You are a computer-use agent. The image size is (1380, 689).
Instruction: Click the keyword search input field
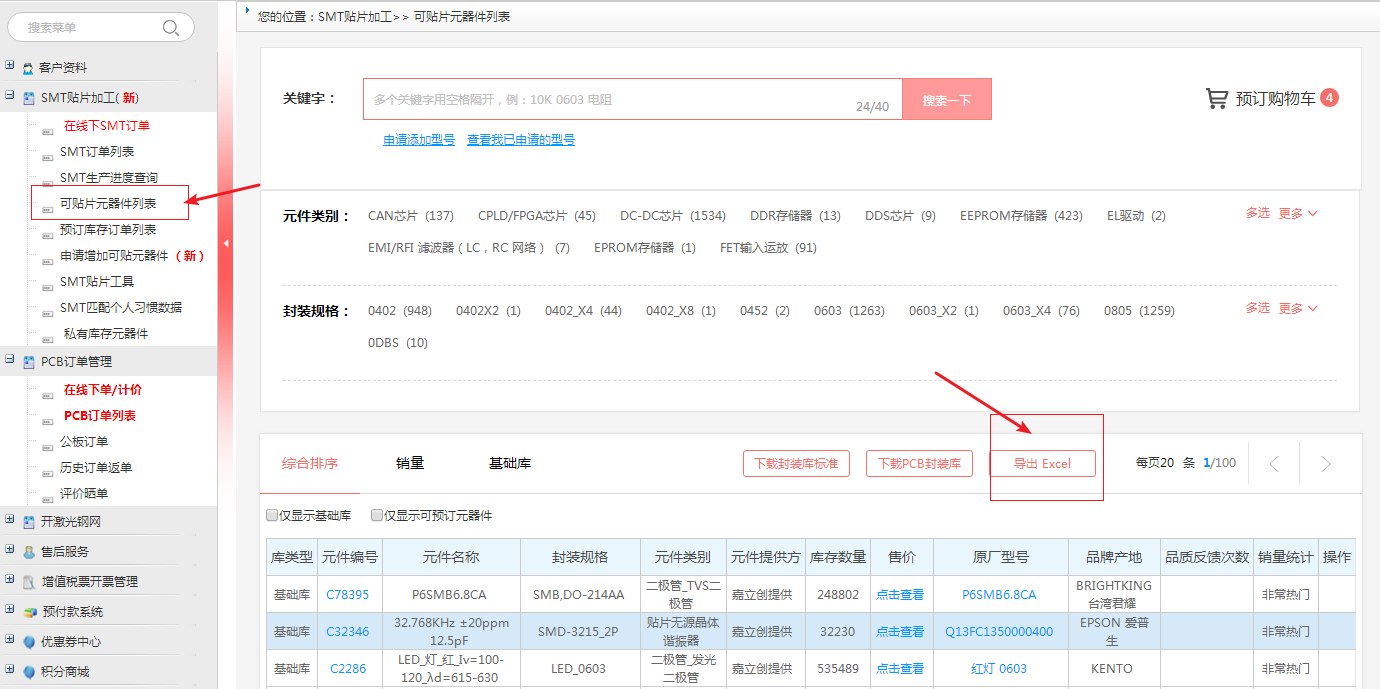(x=633, y=100)
